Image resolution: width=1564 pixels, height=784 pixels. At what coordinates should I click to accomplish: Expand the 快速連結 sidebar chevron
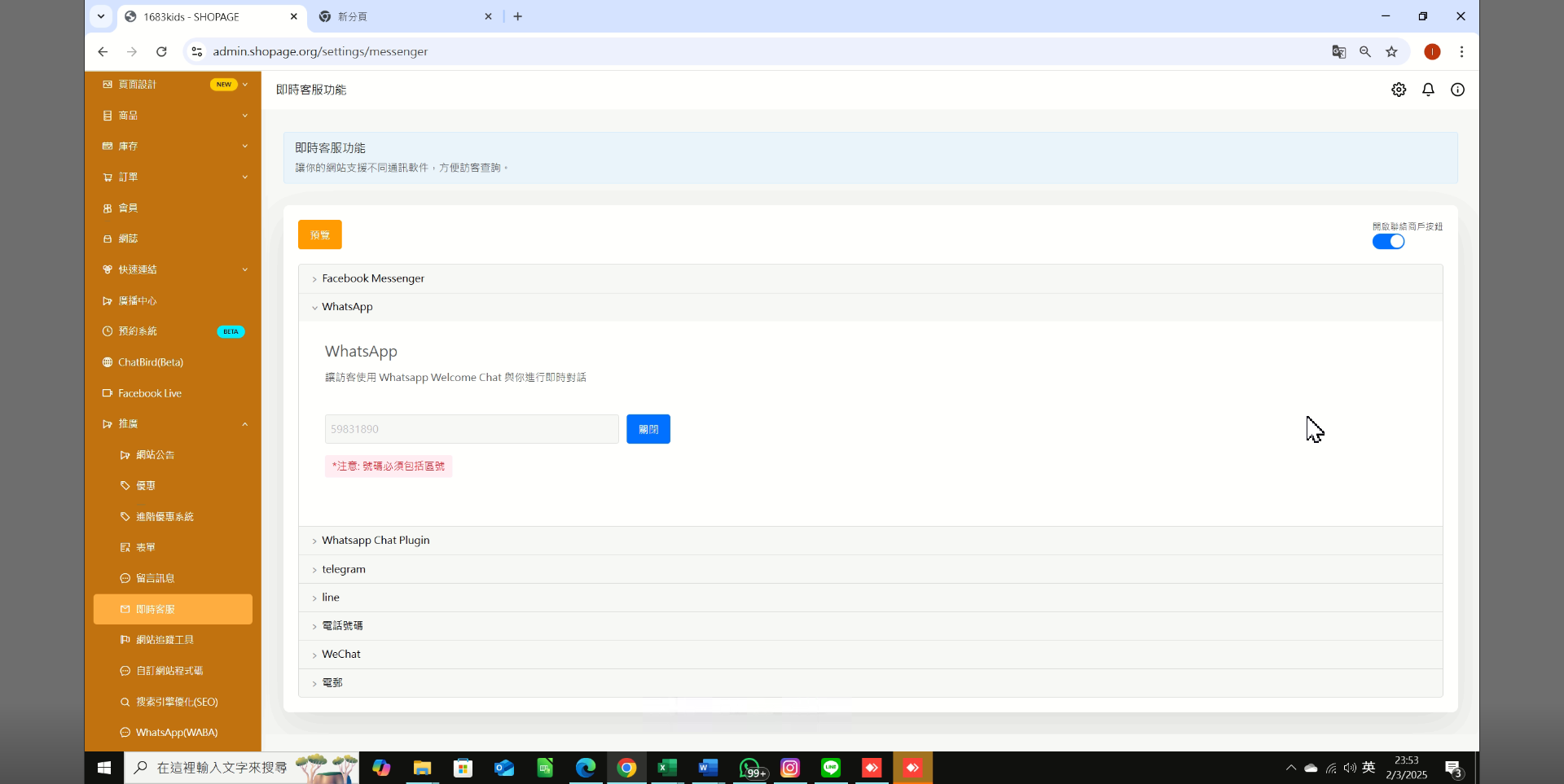click(x=244, y=269)
